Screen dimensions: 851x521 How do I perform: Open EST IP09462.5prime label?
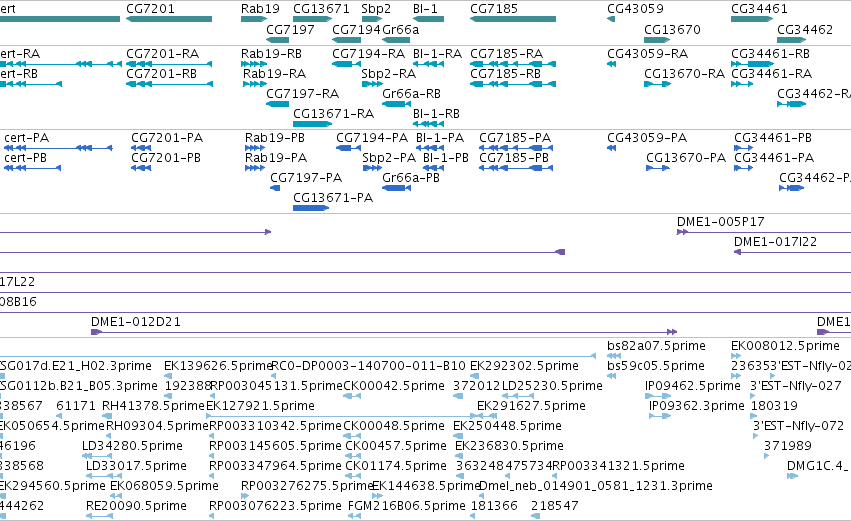coord(693,385)
